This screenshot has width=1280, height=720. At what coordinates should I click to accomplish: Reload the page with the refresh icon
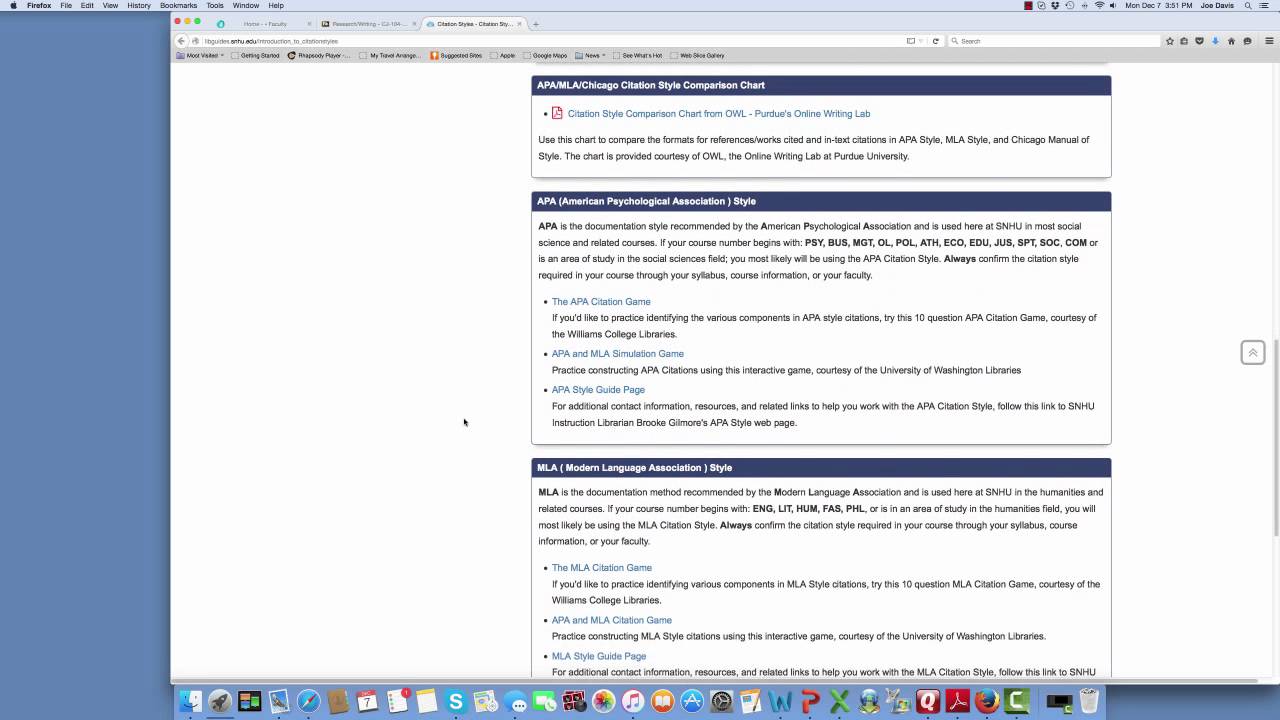click(x=936, y=41)
